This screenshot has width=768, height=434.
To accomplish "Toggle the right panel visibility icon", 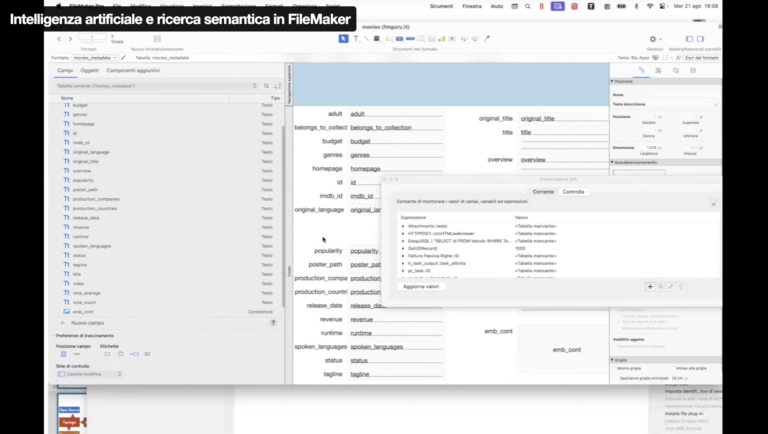I will [700, 39].
